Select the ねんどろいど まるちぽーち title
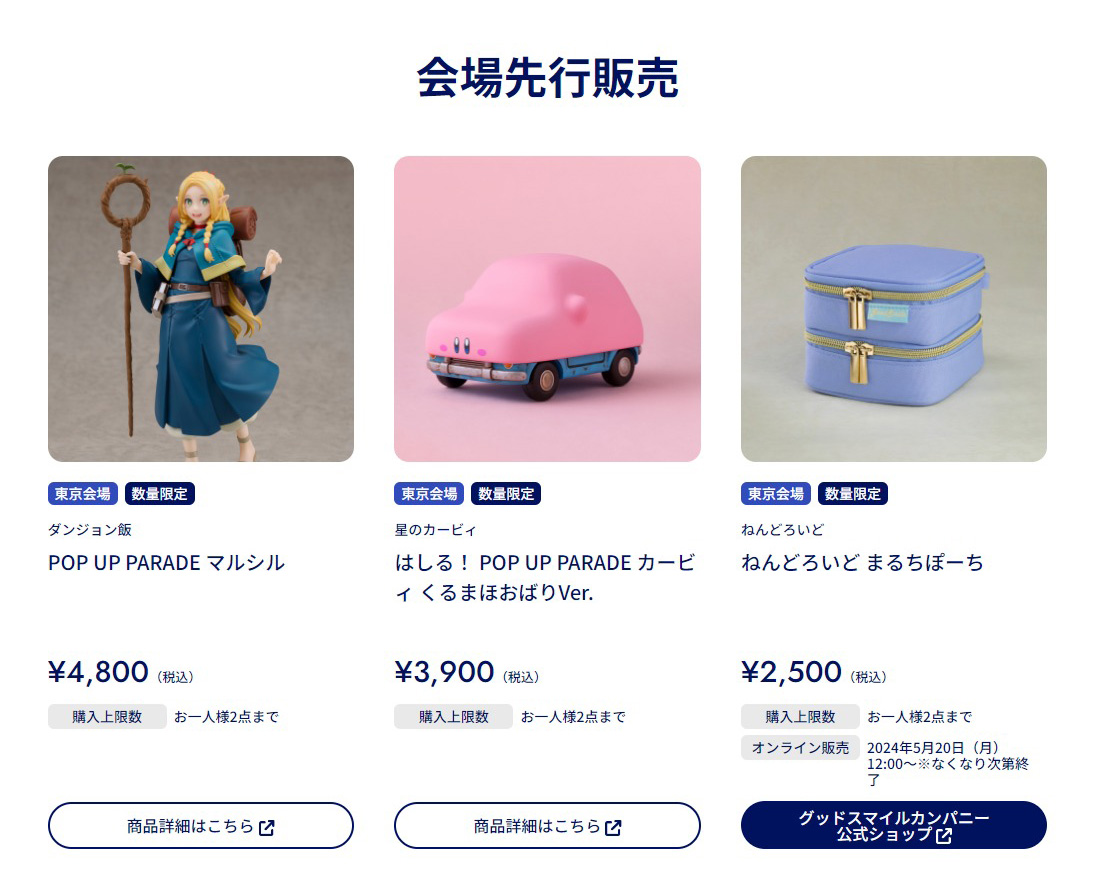This screenshot has width=1118, height=882. click(x=863, y=563)
